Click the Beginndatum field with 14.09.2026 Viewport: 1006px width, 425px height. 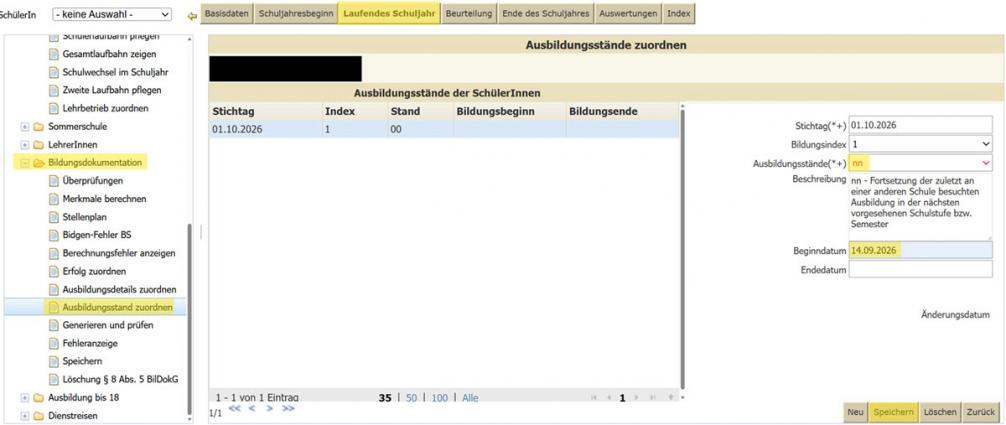coord(921,250)
